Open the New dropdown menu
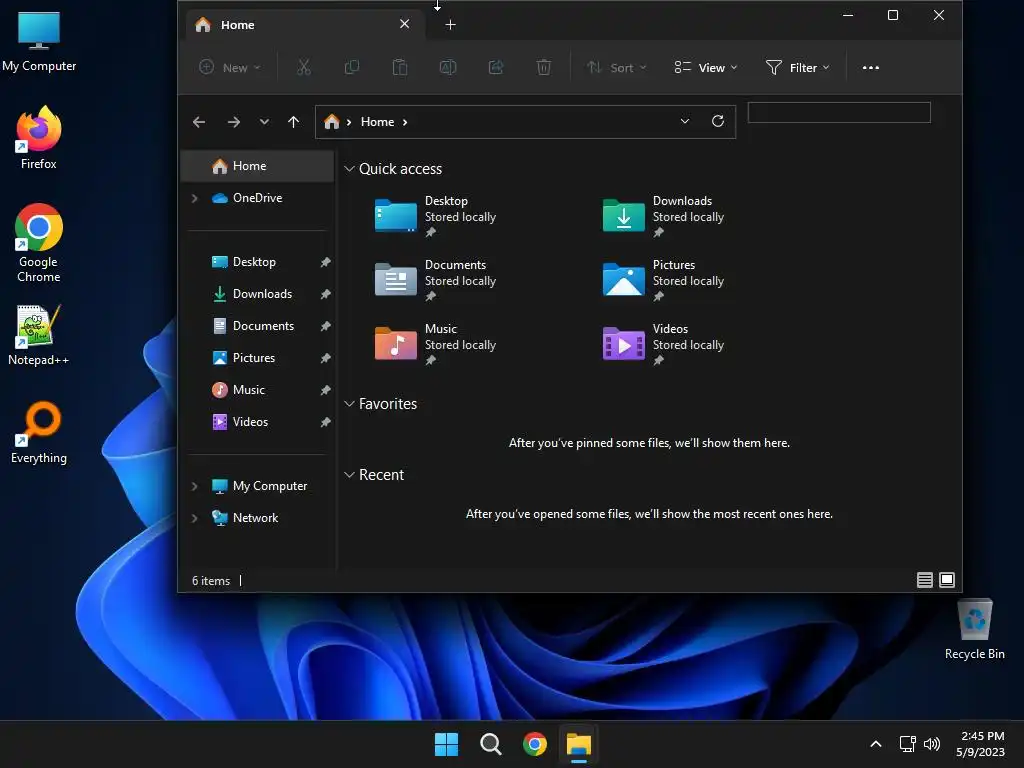 pos(230,67)
